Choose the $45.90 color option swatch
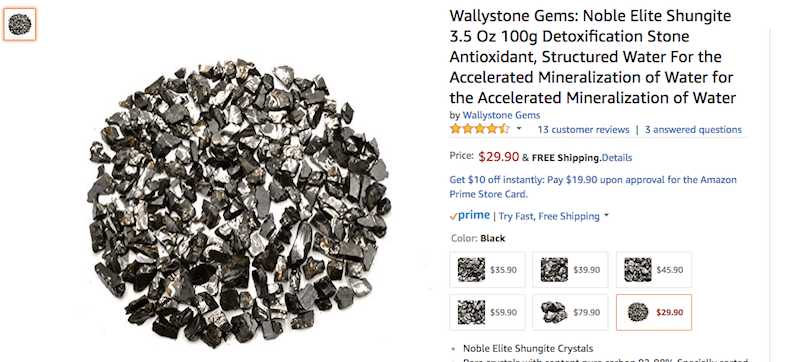 [x=653, y=269]
